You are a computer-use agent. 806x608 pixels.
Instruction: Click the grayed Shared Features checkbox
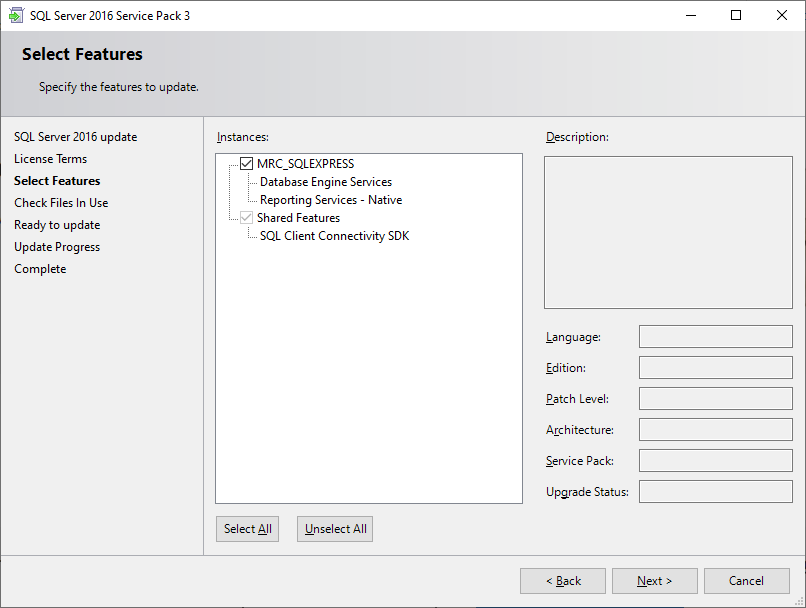pos(247,218)
